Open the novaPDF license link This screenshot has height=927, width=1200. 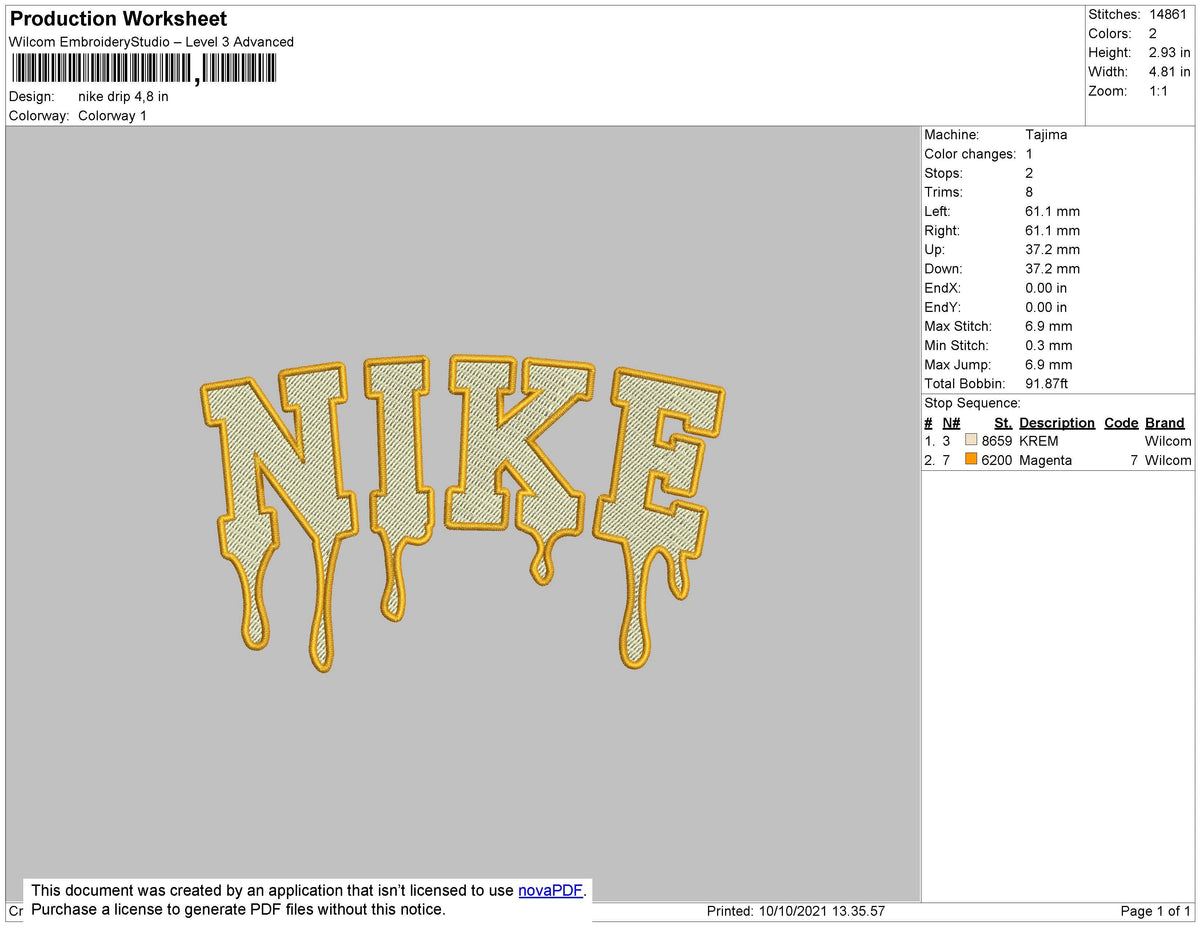(549, 890)
